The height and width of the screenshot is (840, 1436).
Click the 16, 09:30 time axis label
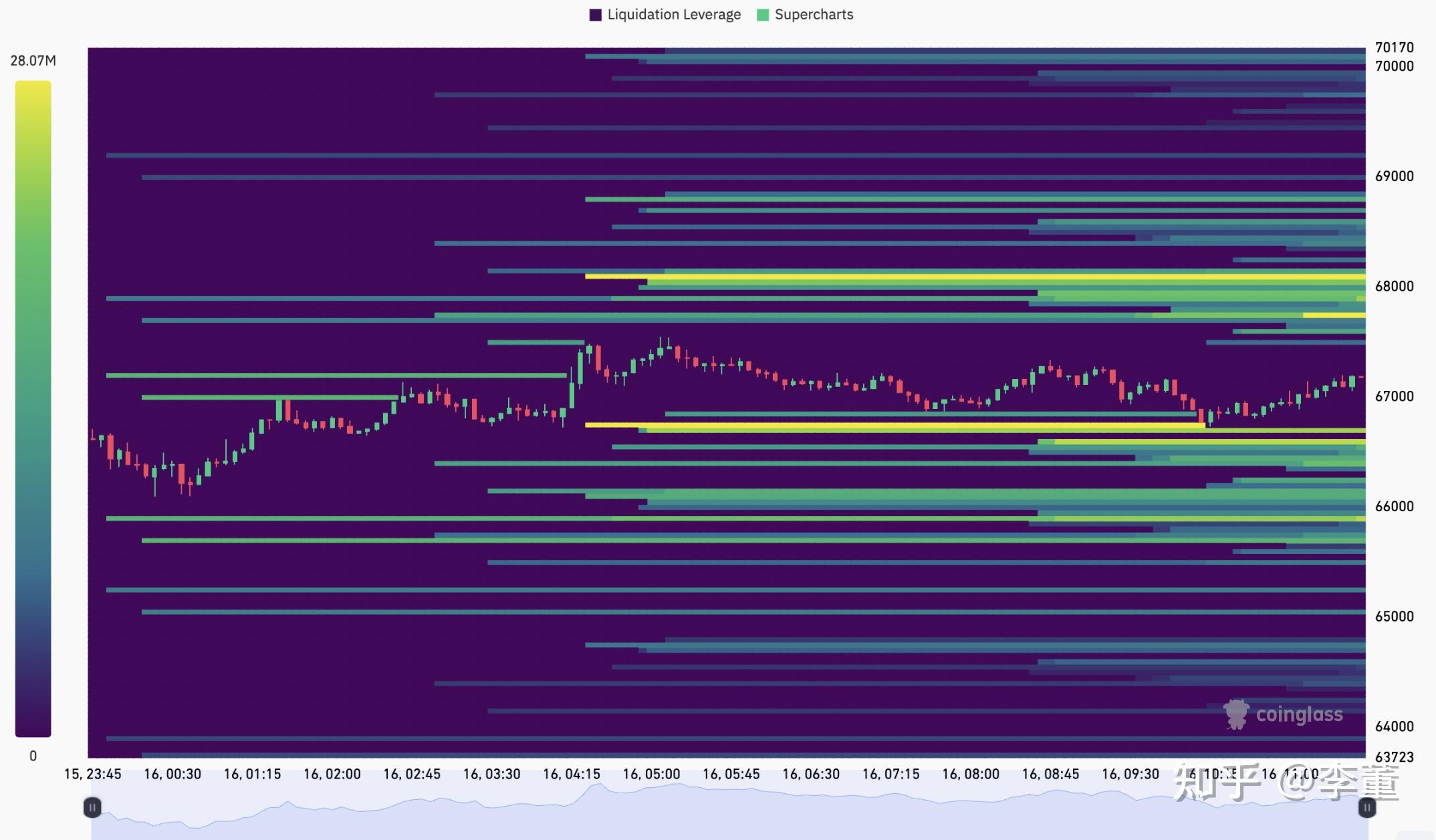click(1130, 774)
